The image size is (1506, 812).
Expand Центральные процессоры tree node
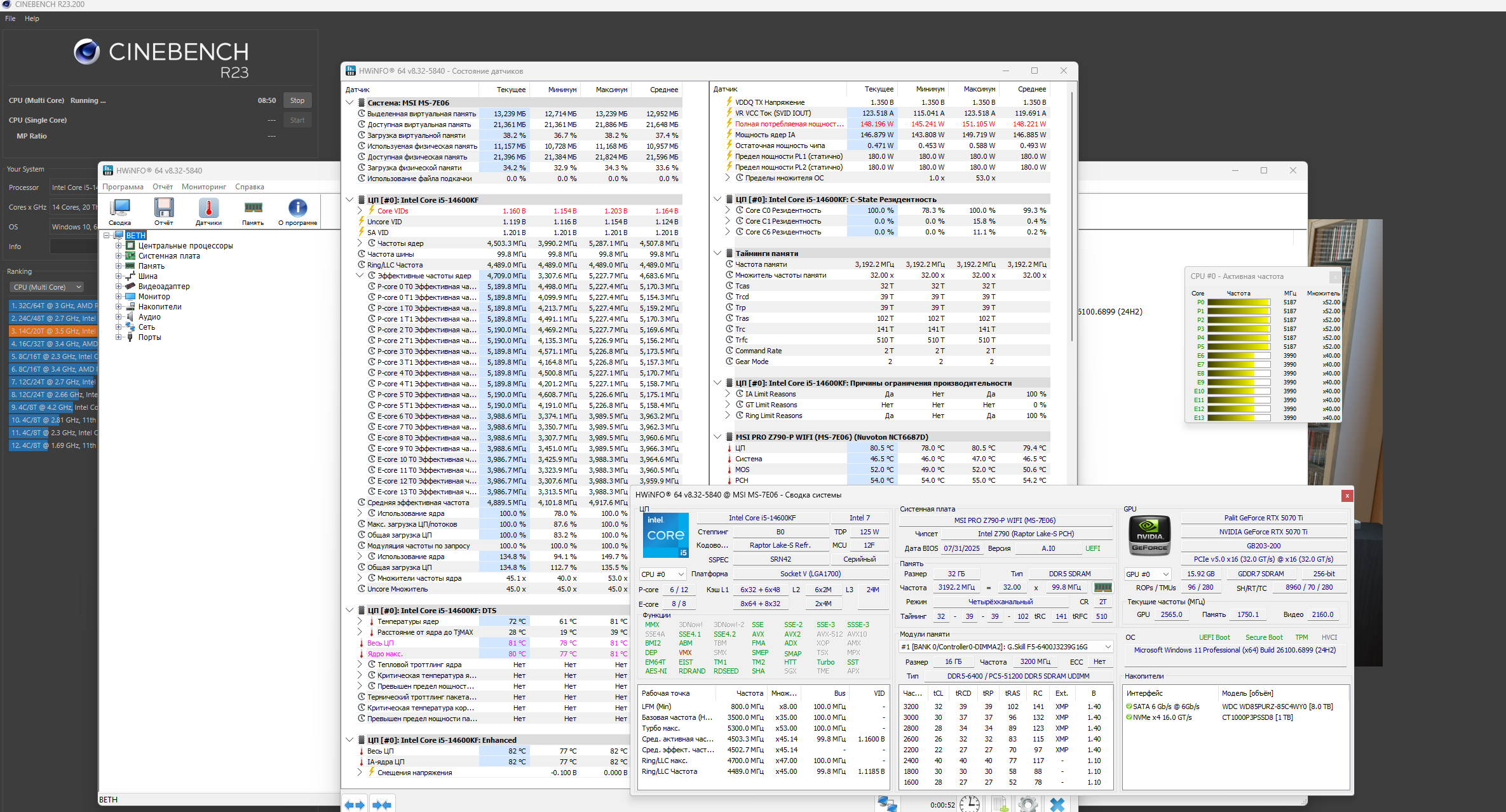(x=118, y=246)
